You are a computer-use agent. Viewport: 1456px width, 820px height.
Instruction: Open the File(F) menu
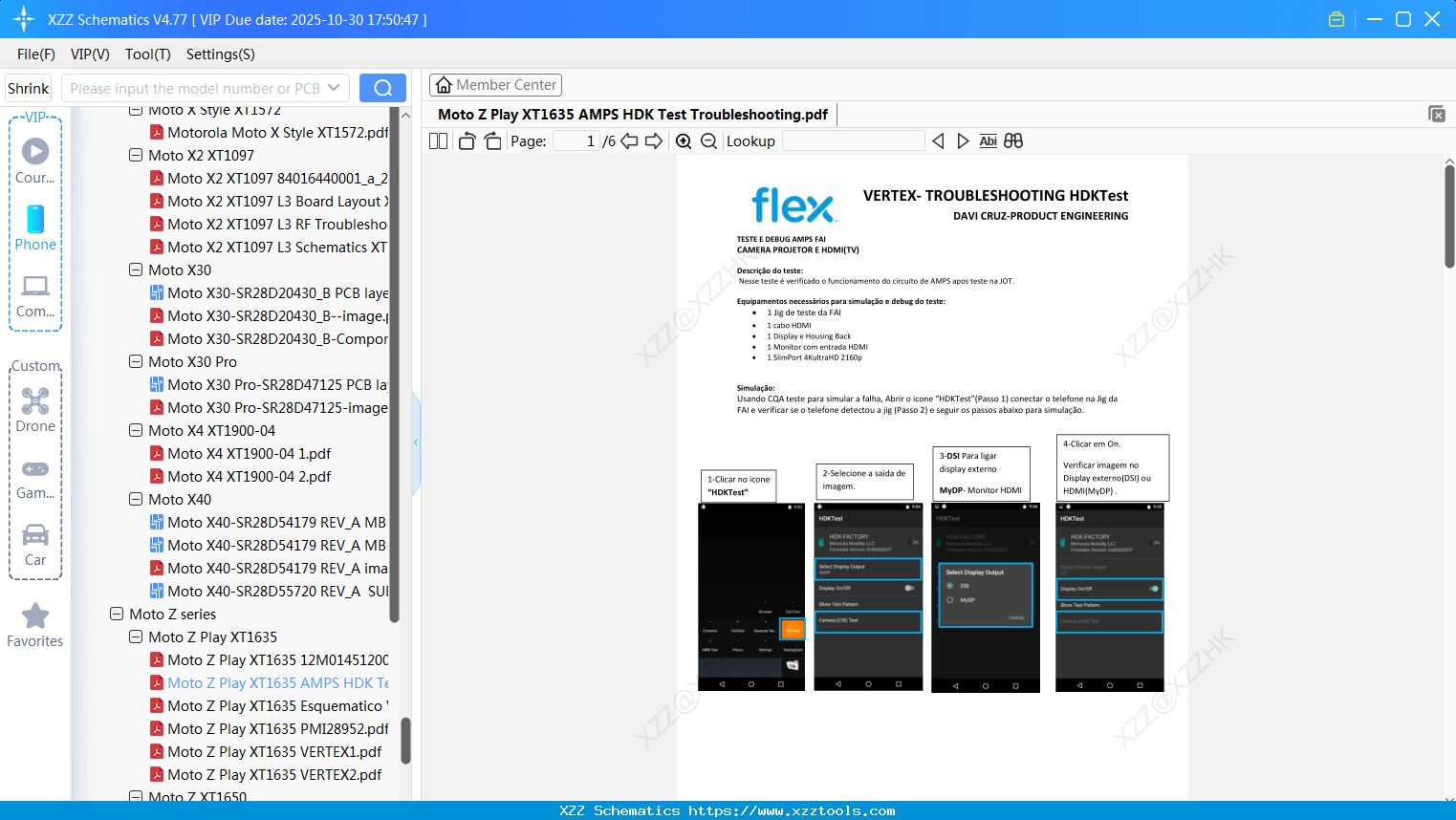tap(36, 54)
